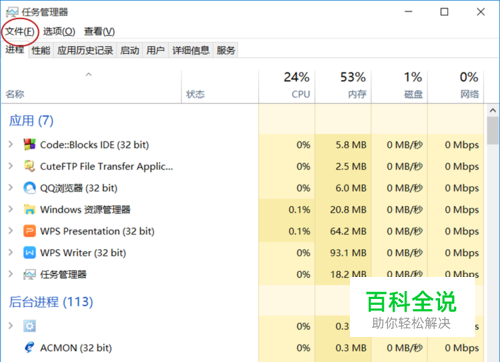Sort by the 内存 column header
Image resolution: width=500 pixels, height=362 pixels.
coord(343,87)
